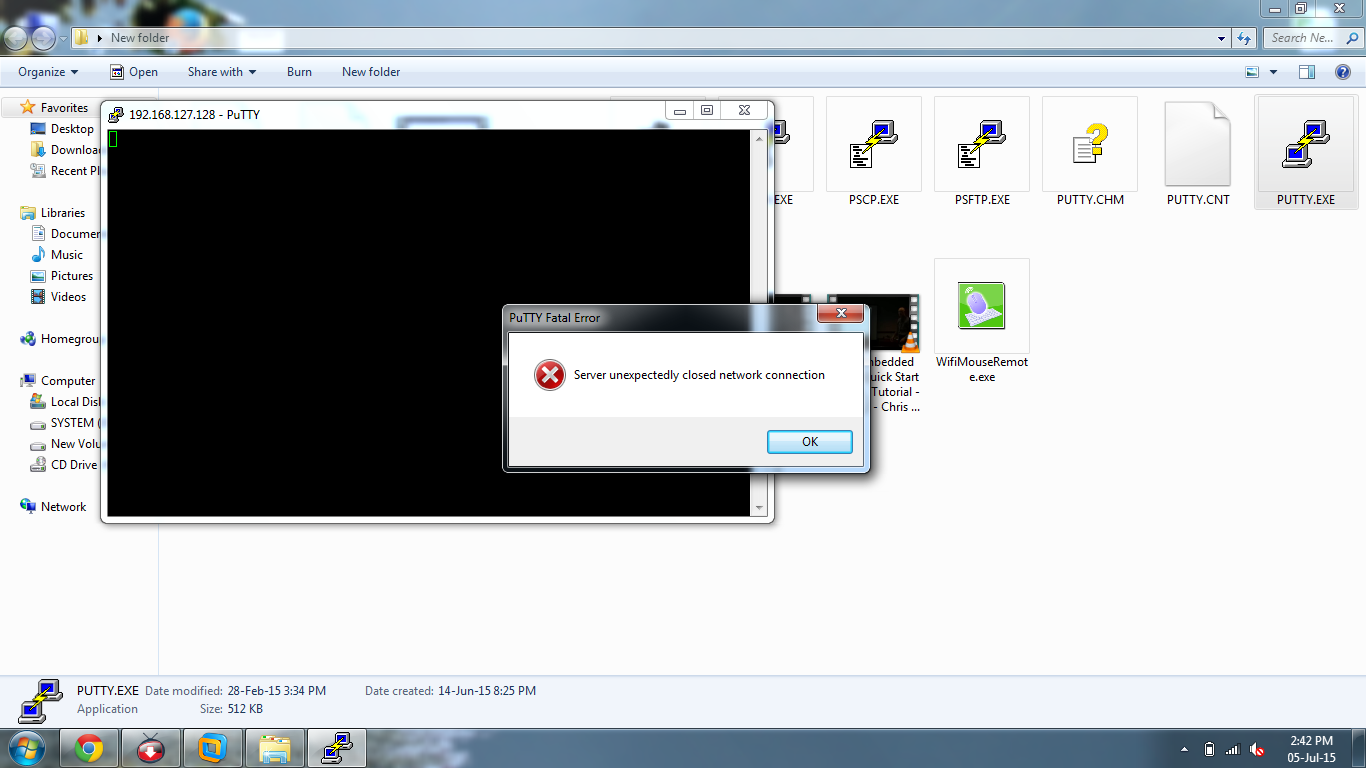Open the Organize dropdown menu

[48, 72]
